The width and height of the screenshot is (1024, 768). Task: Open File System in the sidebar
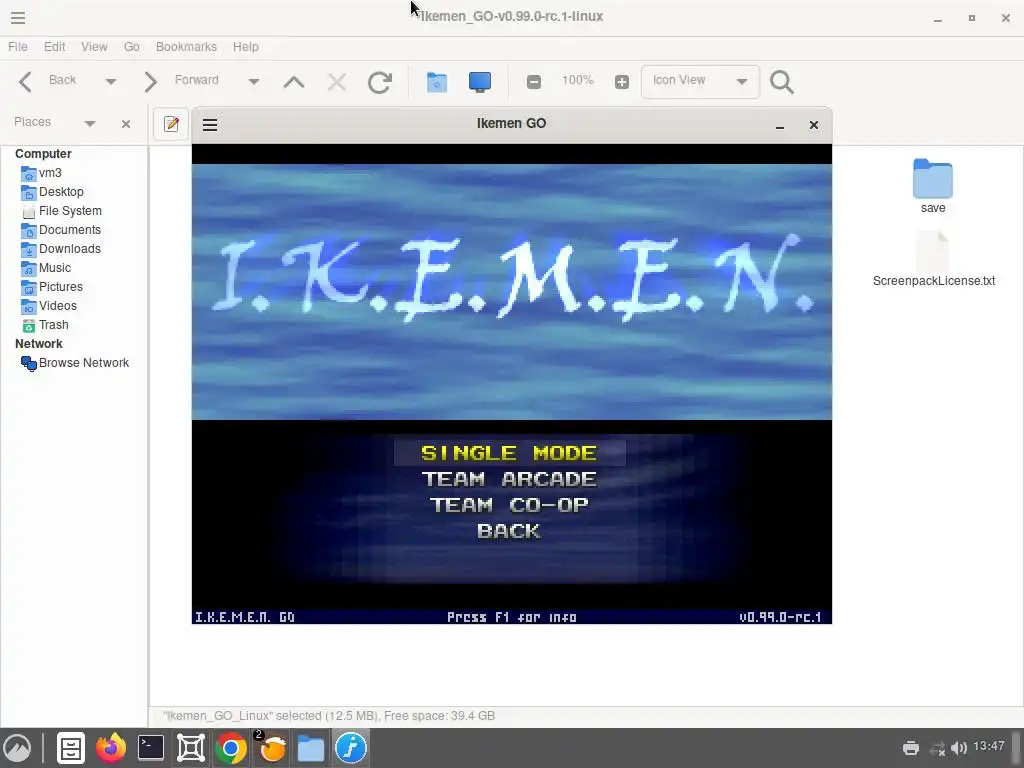coord(61,211)
